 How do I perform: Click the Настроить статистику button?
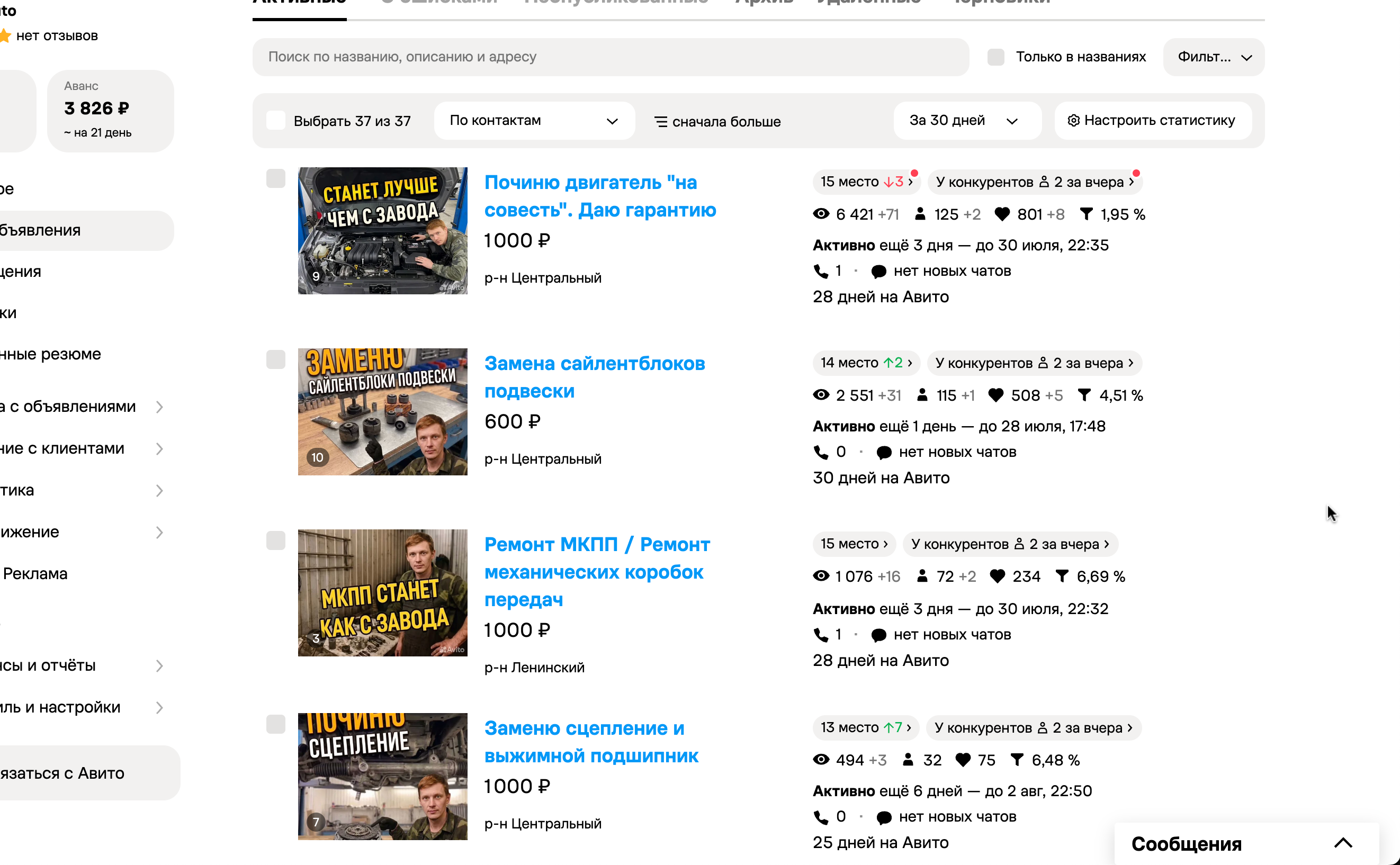point(1153,121)
